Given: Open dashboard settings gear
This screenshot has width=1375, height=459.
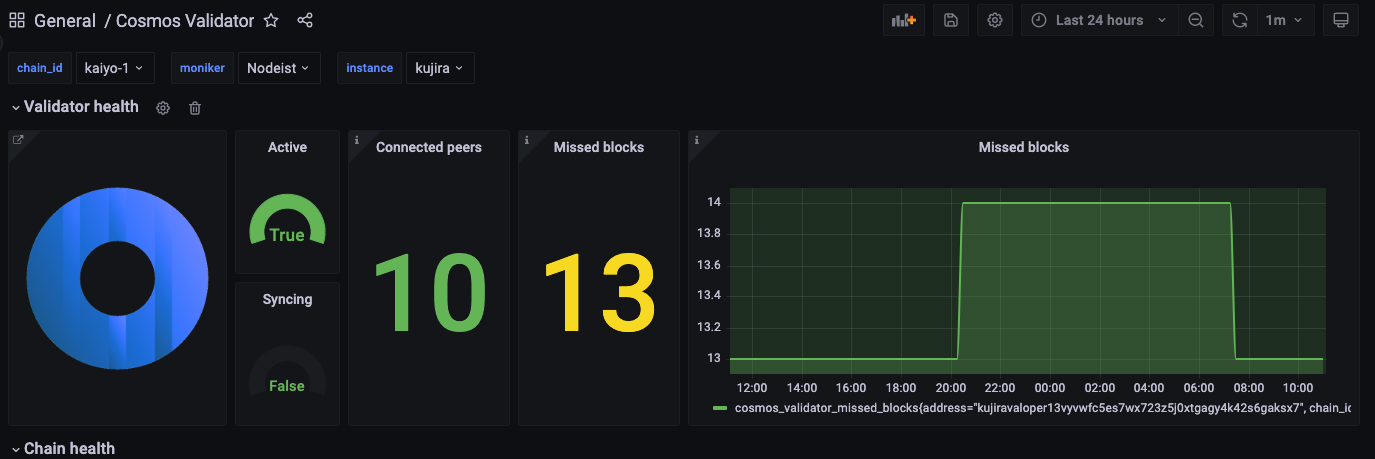Looking at the screenshot, I should click(994, 20).
